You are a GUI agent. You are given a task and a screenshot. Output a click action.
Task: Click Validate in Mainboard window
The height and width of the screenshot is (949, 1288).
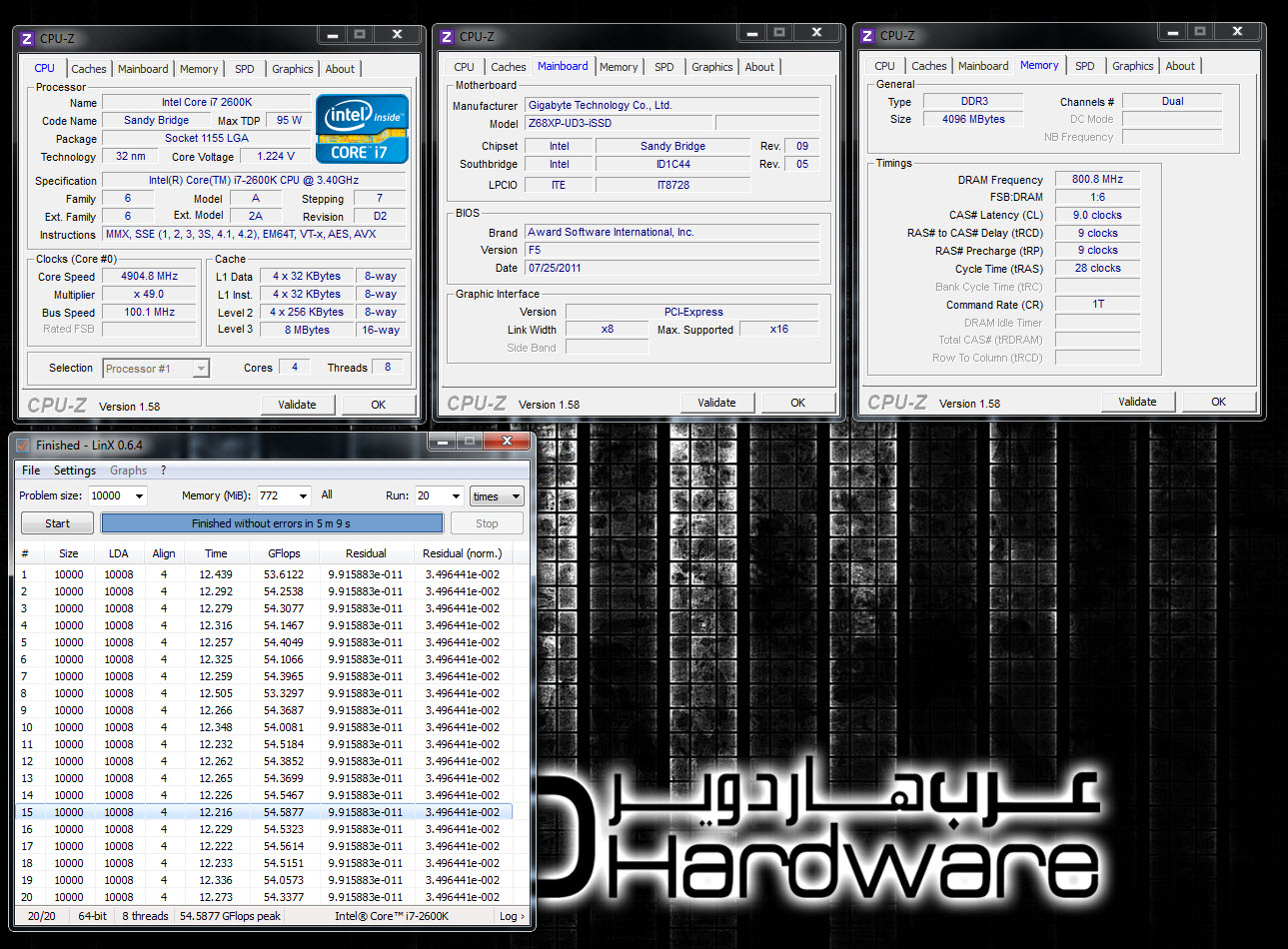pos(716,403)
